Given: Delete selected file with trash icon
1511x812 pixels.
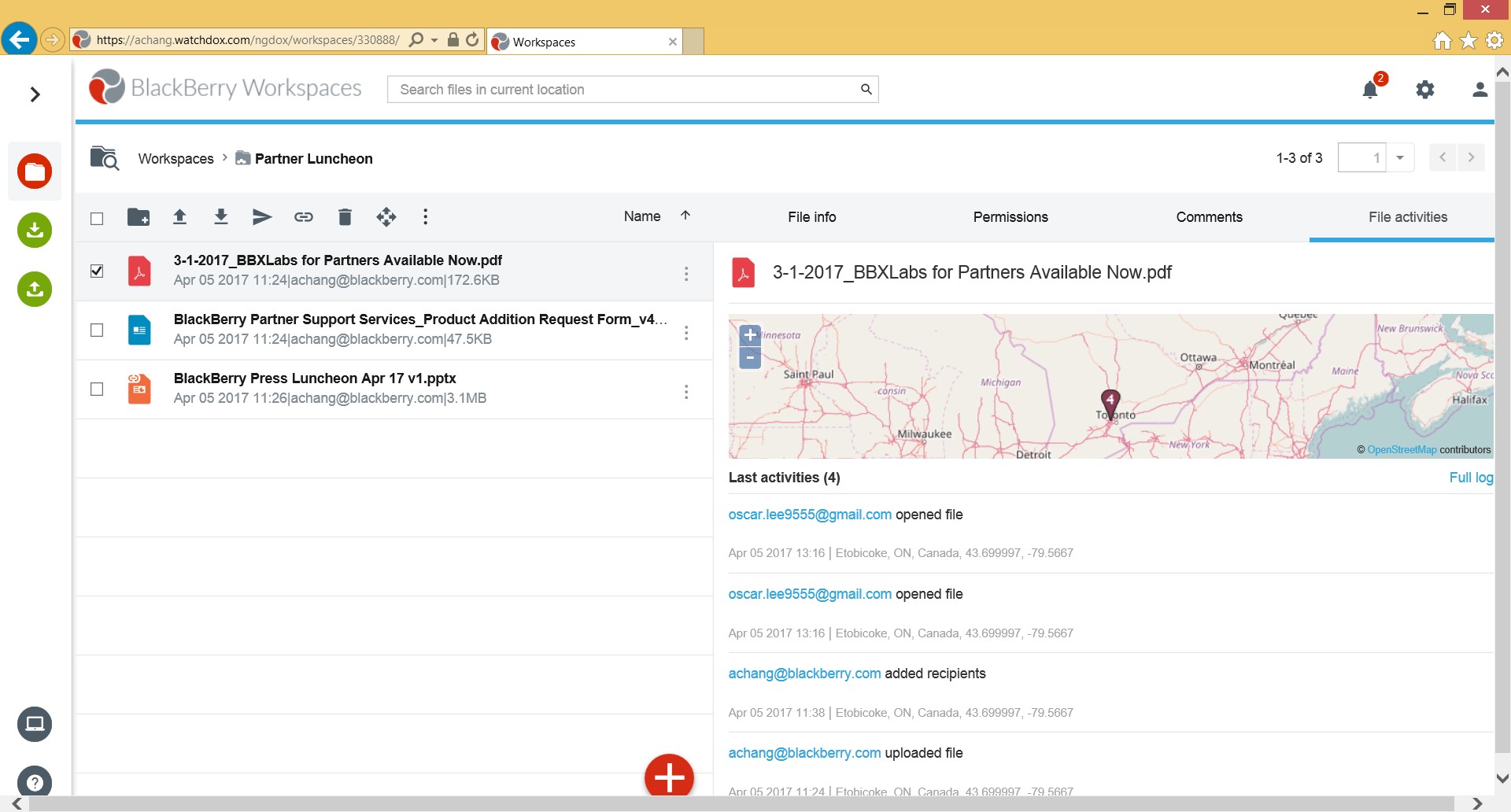Looking at the screenshot, I should click(345, 217).
